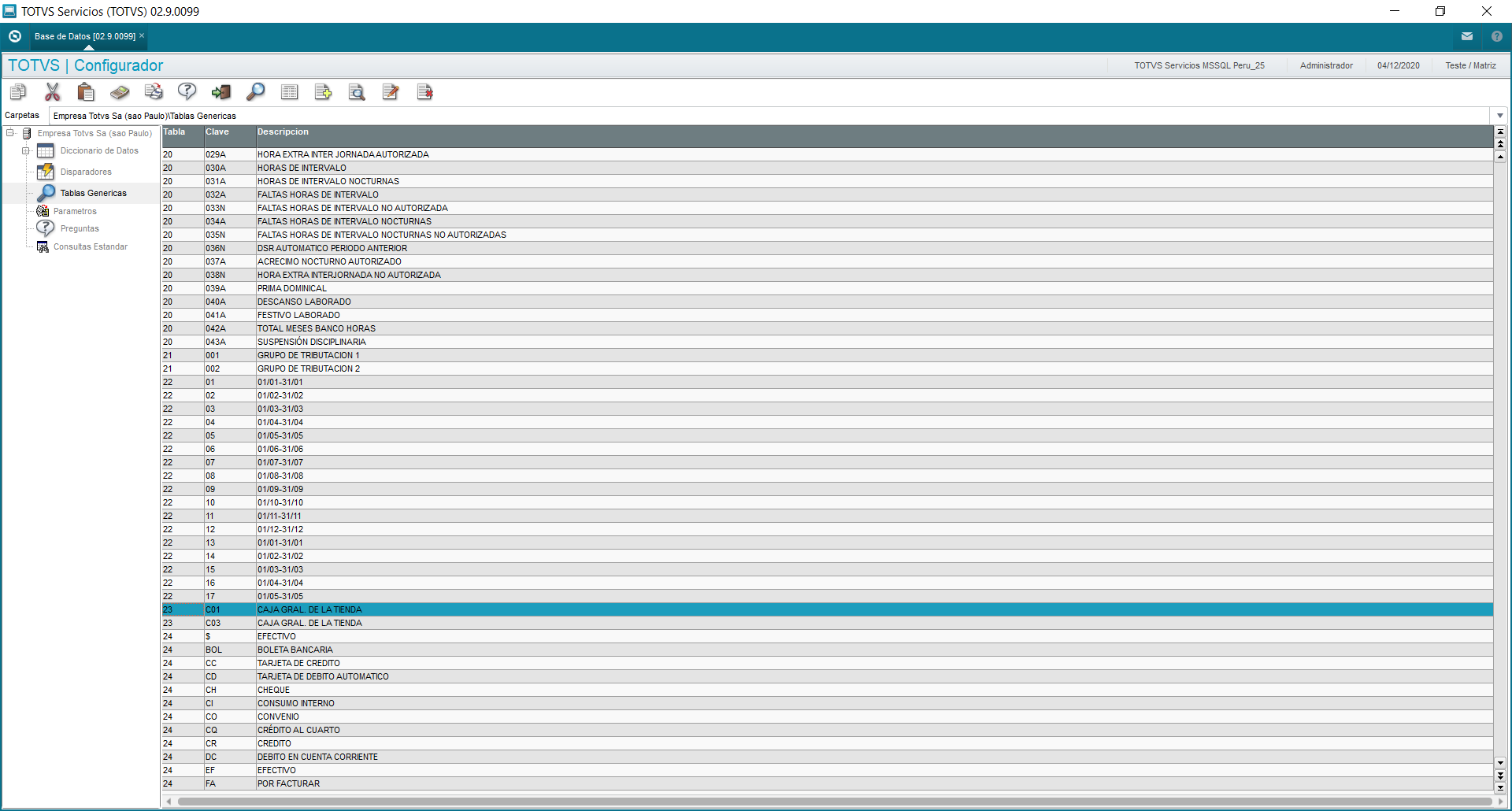
Task: Click the Empresa Totvs Sa database icon
Action: click(x=27, y=133)
